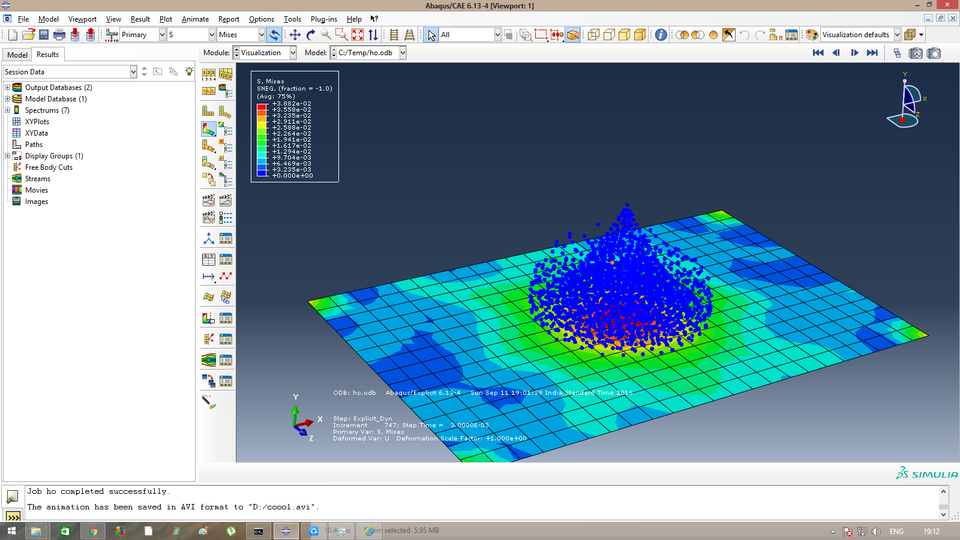Toggle the synchronize field output button
This screenshot has width=960, height=540.
pos(274,35)
